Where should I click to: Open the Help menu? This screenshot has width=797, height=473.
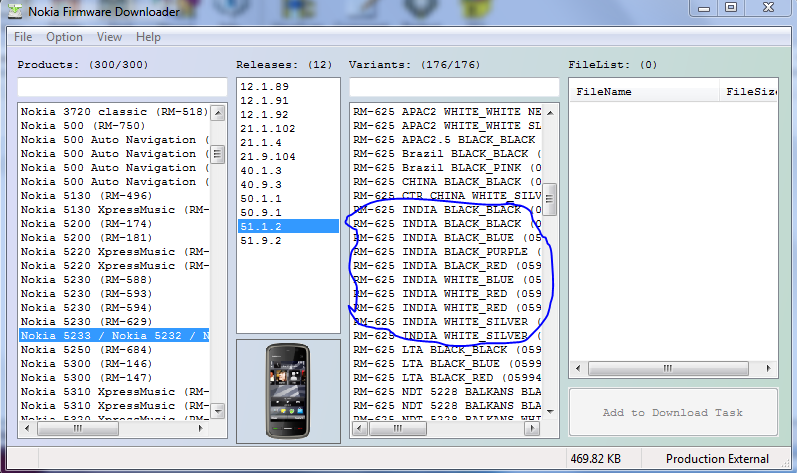click(x=148, y=37)
